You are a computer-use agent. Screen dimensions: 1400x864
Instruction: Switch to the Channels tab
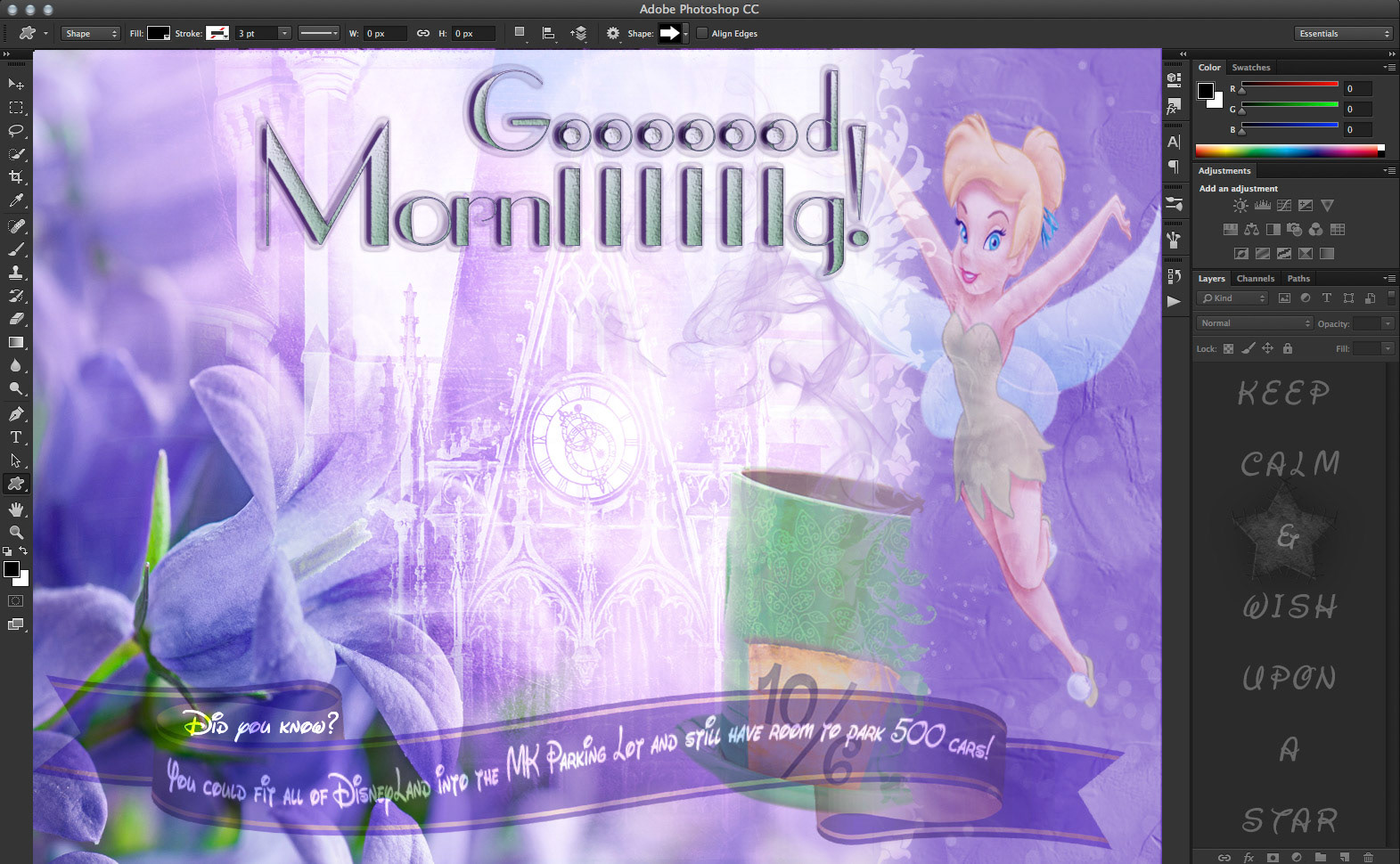click(x=1255, y=279)
